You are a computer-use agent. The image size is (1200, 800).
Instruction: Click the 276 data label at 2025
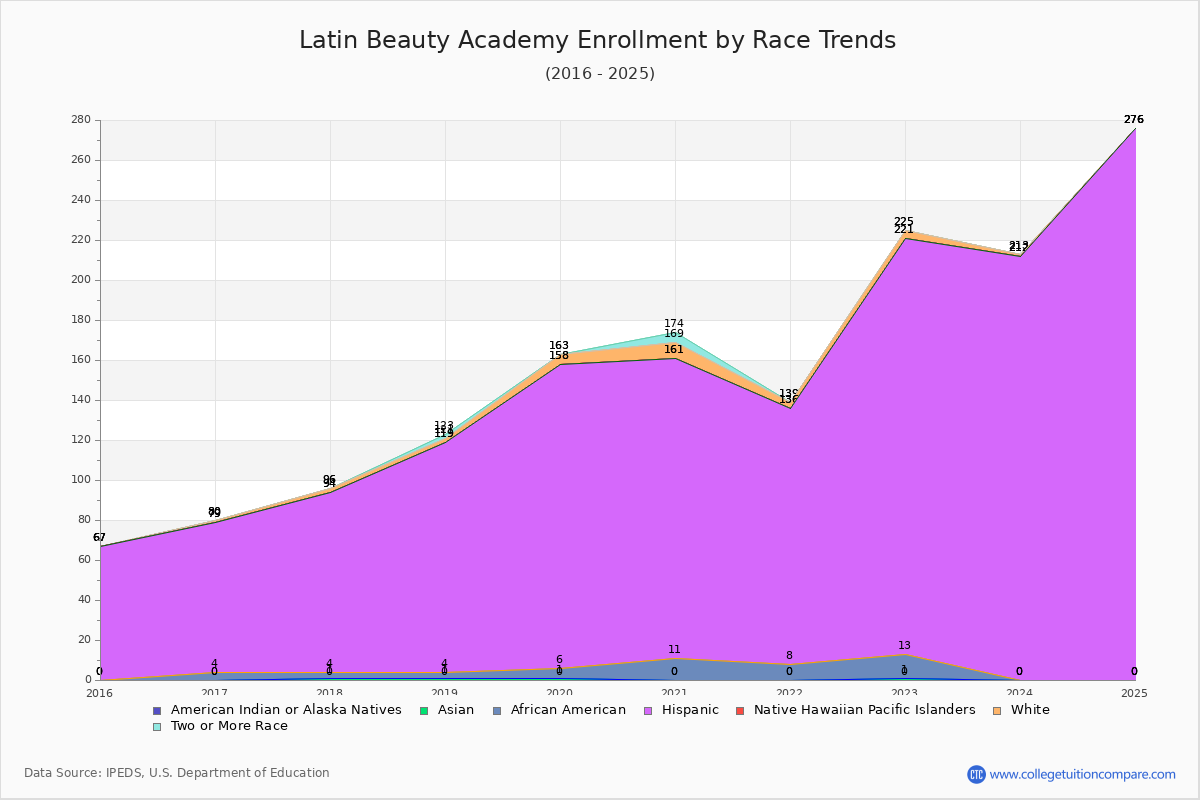pyautogui.click(x=1134, y=119)
